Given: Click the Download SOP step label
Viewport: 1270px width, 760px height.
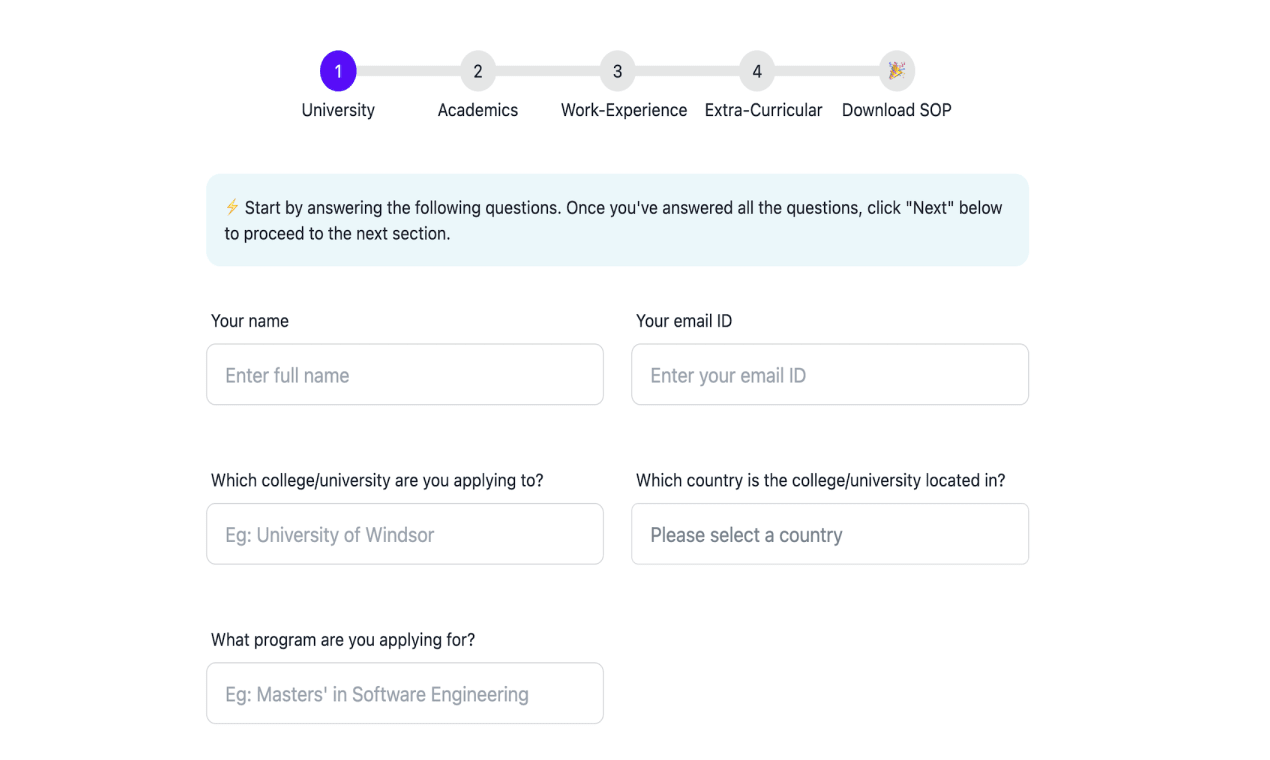Looking at the screenshot, I should pyautogui.click(x=897, y=110).
